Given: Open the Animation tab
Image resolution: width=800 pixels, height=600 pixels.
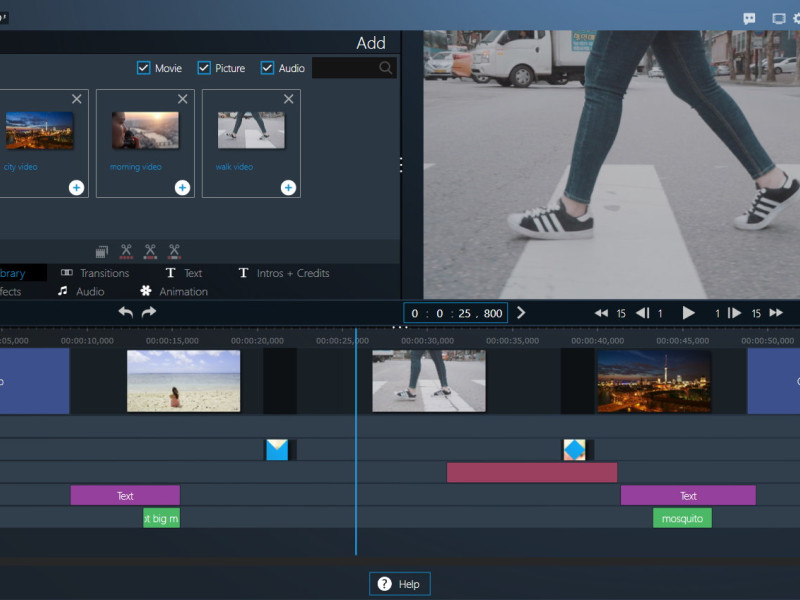Looking at the screenshot, I should coord(174,291).
